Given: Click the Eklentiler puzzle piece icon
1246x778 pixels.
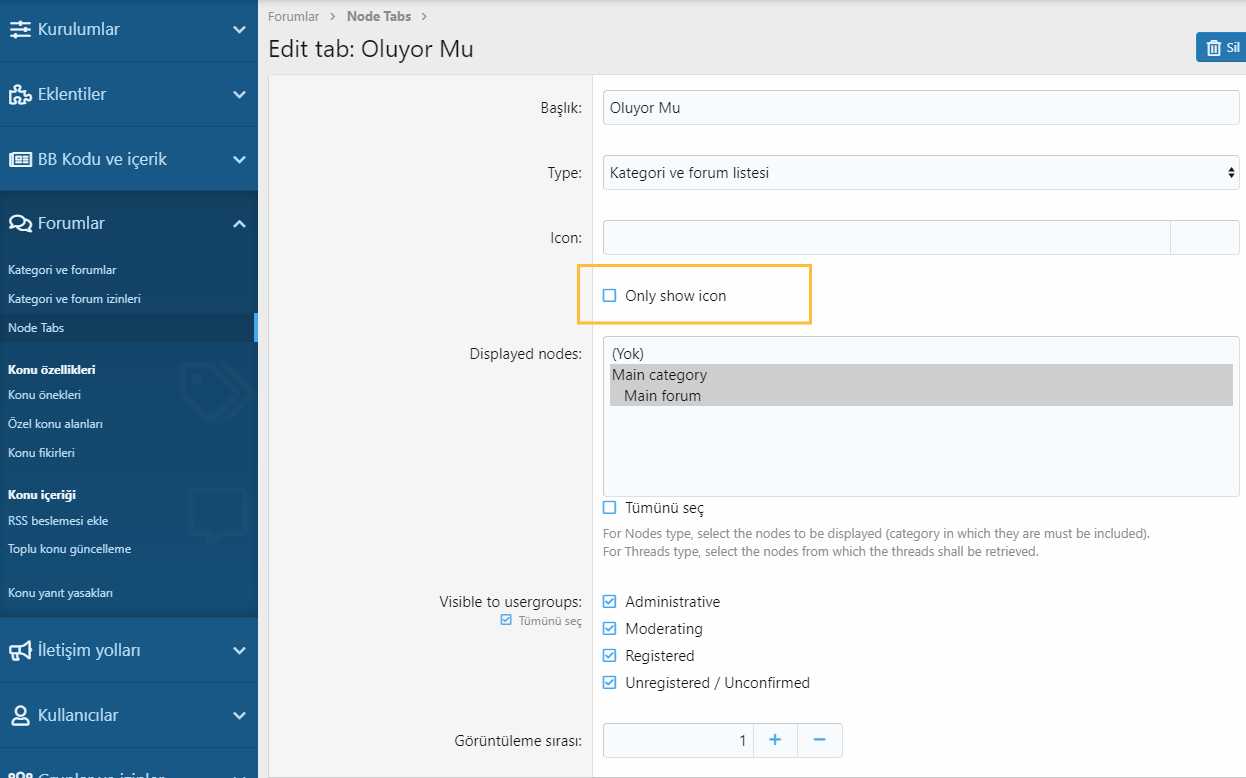Looking at the screenshot, I should [20, 95].
